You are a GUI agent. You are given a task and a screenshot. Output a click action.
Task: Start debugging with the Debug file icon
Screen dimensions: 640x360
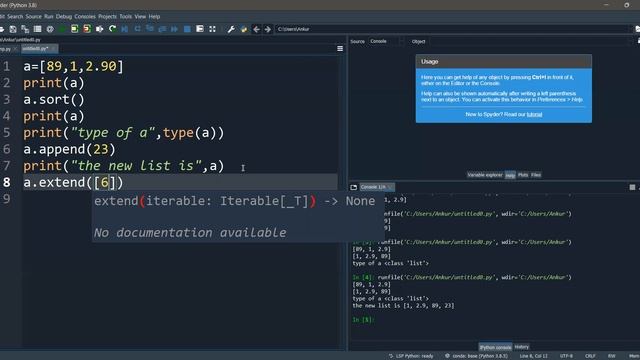pyautogui.click(x=125, y=29)
